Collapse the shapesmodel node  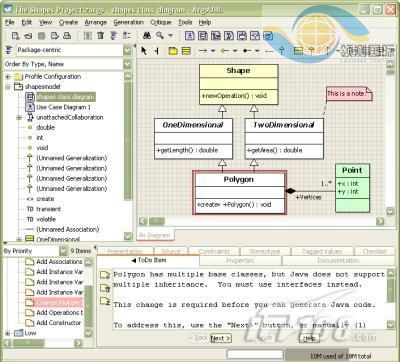tap(8, 87)
